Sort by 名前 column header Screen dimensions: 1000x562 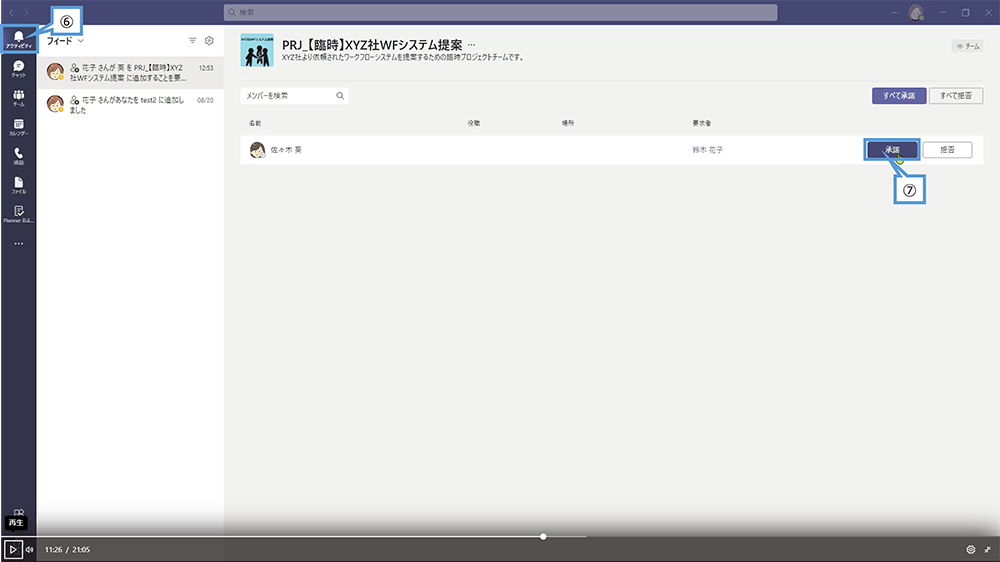coord(255,123)
